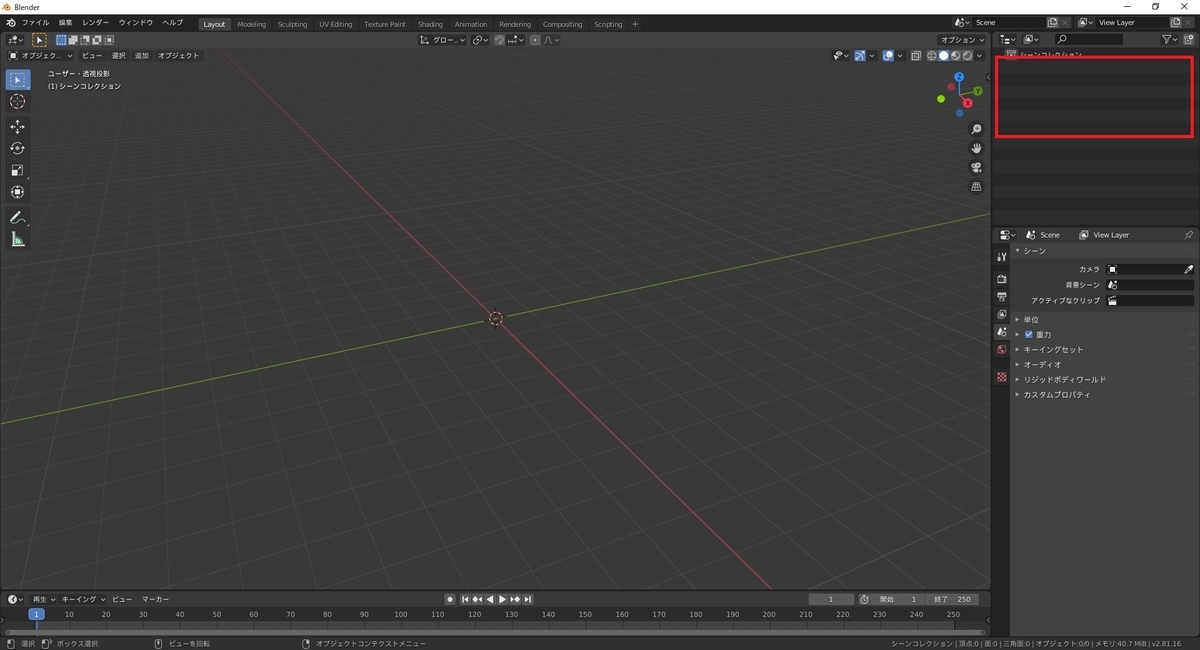Choose the Move tool
1200x650 pixels.
pos(17,126)
